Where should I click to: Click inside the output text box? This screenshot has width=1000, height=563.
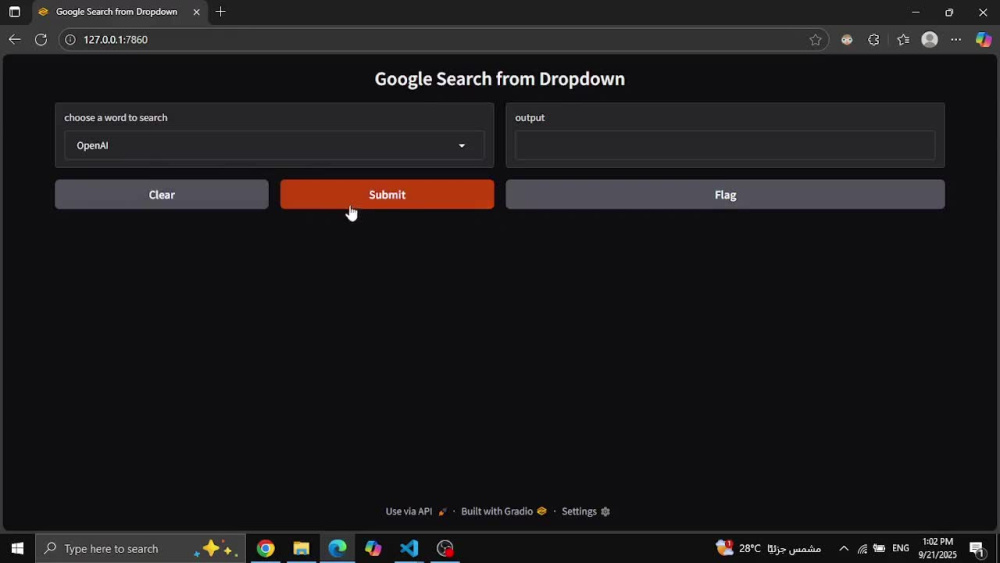point(725,145)
